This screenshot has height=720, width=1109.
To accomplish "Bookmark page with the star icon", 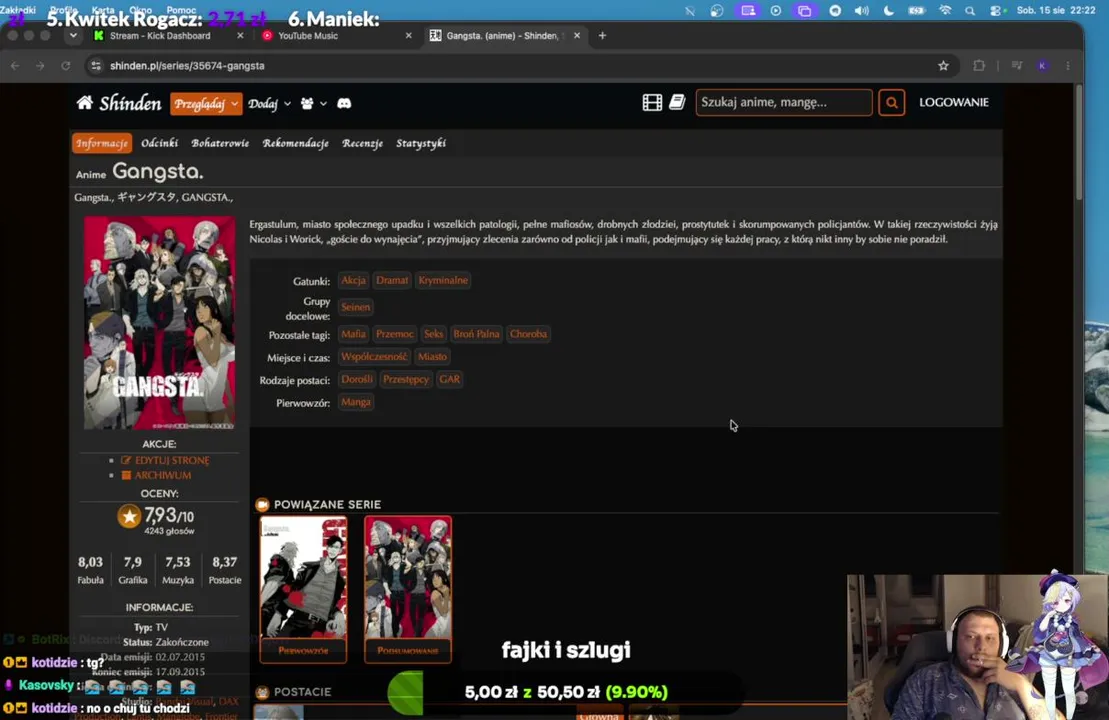I will coord(943,66).
